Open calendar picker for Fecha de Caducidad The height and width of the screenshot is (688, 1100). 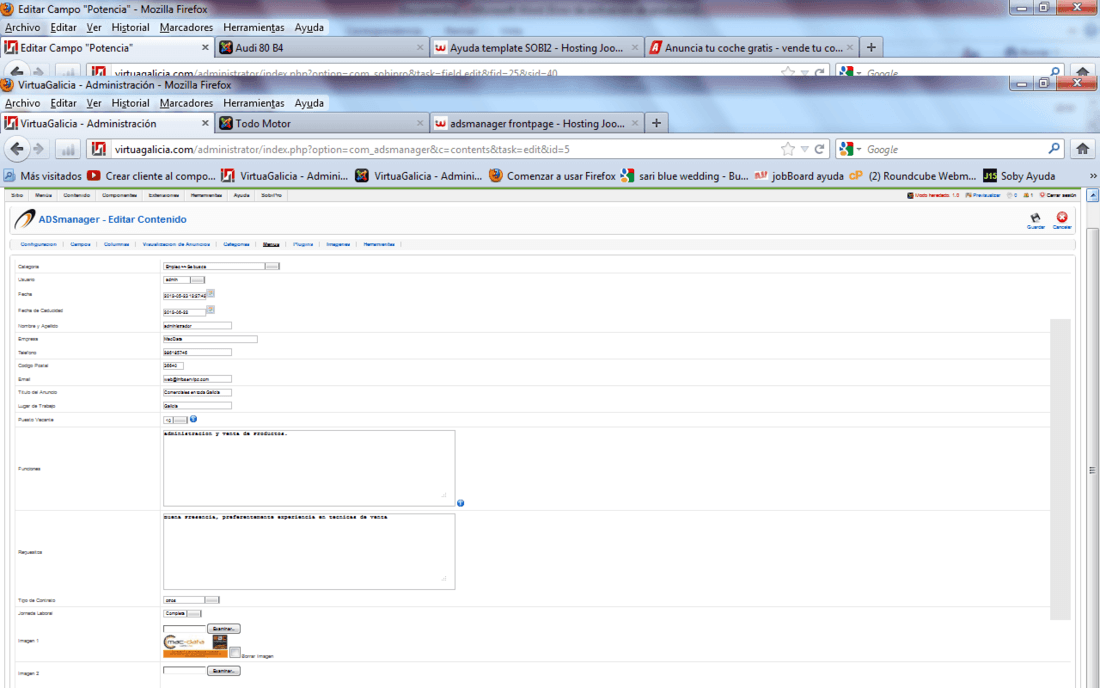click(210, 309)
